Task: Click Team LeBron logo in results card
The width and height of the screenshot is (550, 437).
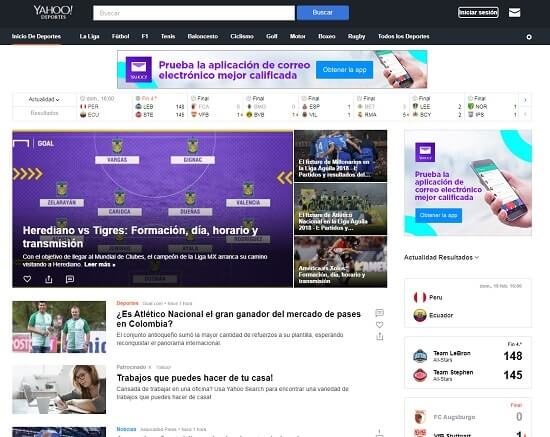Action: (420, 356)
